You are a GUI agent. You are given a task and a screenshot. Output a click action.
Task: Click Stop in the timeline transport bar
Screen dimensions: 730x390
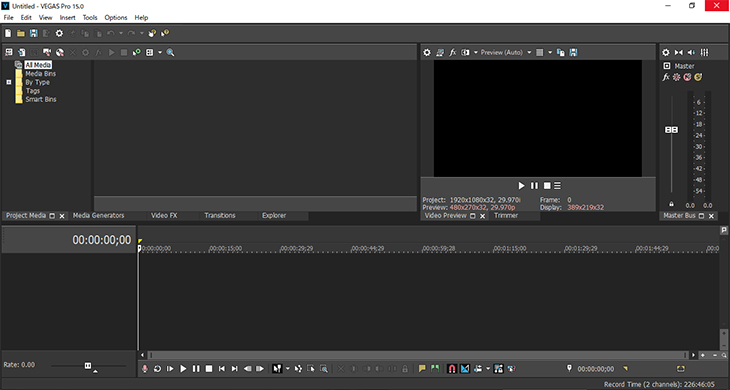(x=209, y=369)
